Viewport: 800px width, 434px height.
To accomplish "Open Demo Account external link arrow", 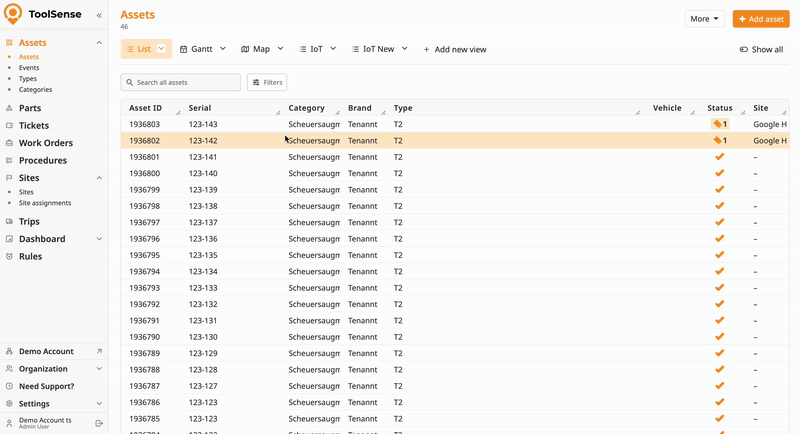I will pos(99,352).
